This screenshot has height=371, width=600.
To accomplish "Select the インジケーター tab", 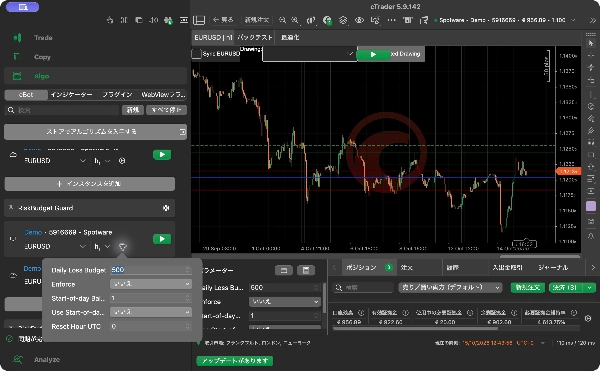I will click(72, 94).
